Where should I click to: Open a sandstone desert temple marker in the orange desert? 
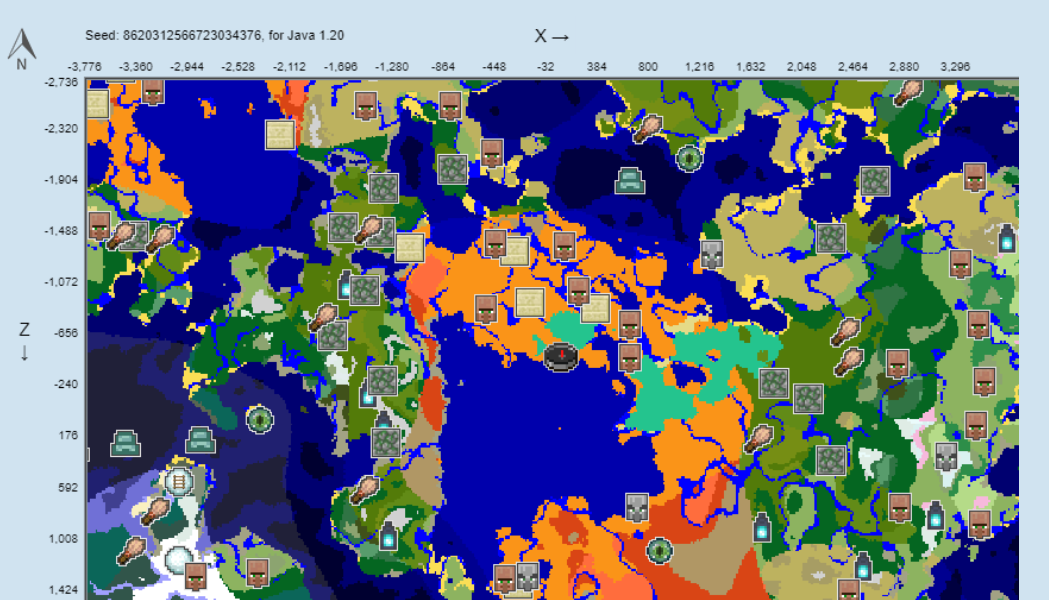(530, 301)
